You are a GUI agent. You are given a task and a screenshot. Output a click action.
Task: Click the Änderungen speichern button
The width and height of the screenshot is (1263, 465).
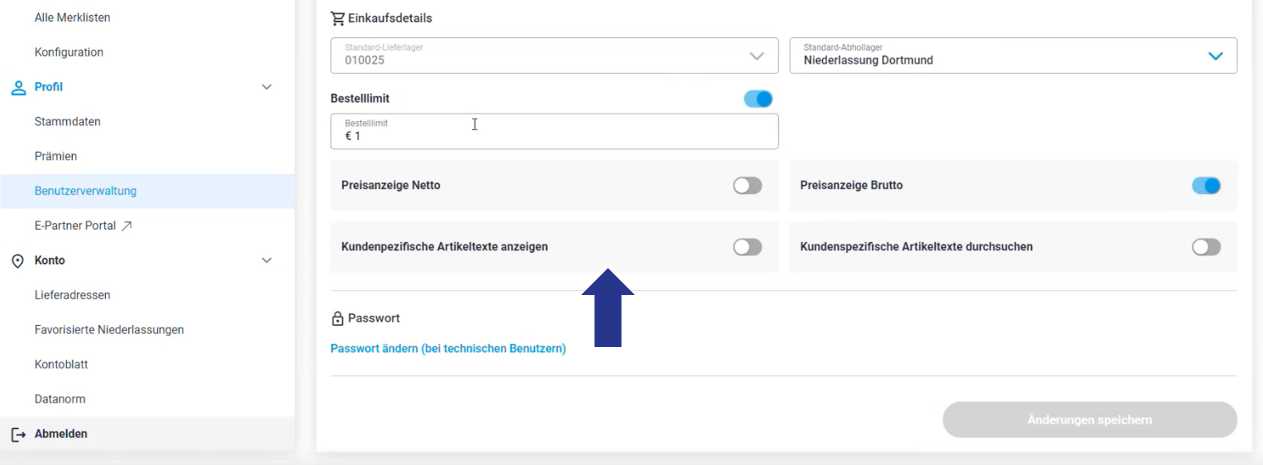coord(1090,420)
